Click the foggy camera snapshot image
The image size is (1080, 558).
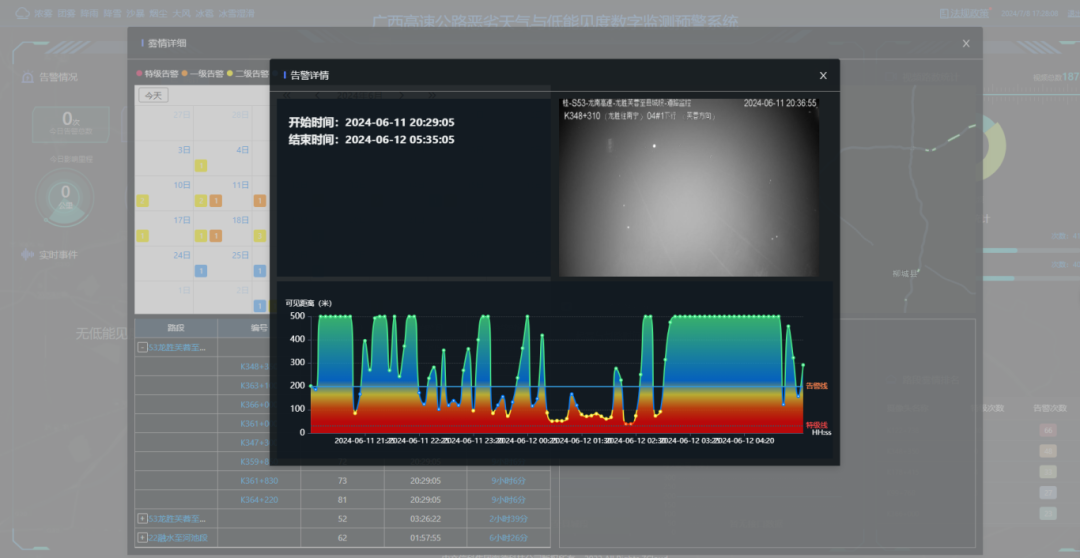pos(689,187)
